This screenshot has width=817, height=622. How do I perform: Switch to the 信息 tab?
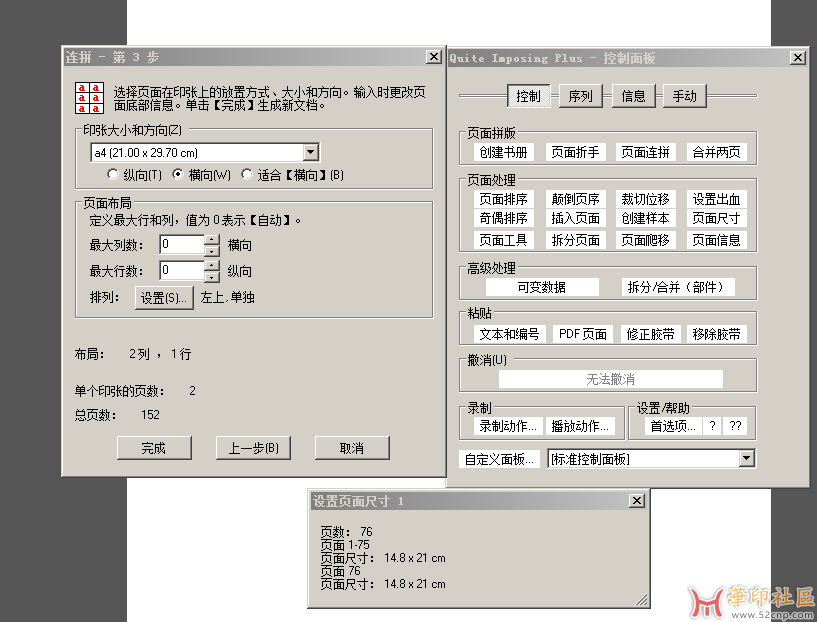[x=633, y=96]
